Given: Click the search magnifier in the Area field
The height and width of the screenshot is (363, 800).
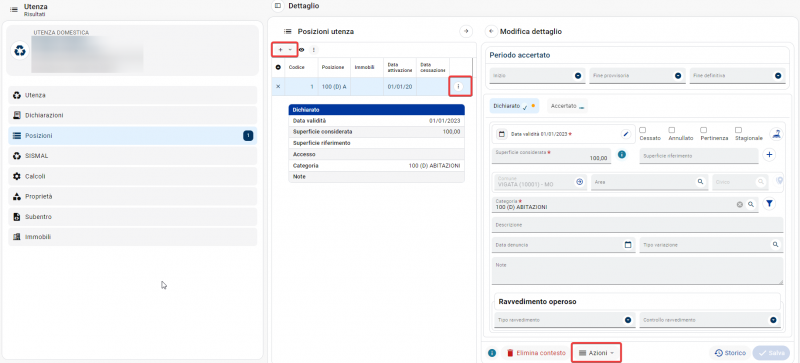Looking at the screenshot, I should point(701,182).
